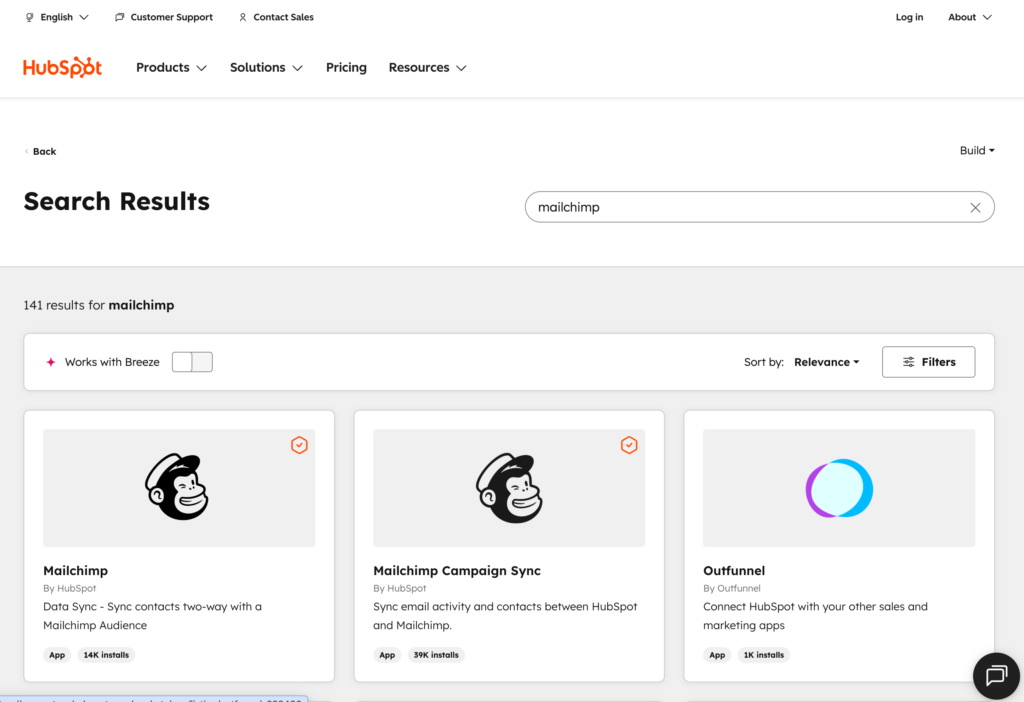Toggle the Works with Breeze switch
Screen dimensions: 1024x702
pos(192,362)
